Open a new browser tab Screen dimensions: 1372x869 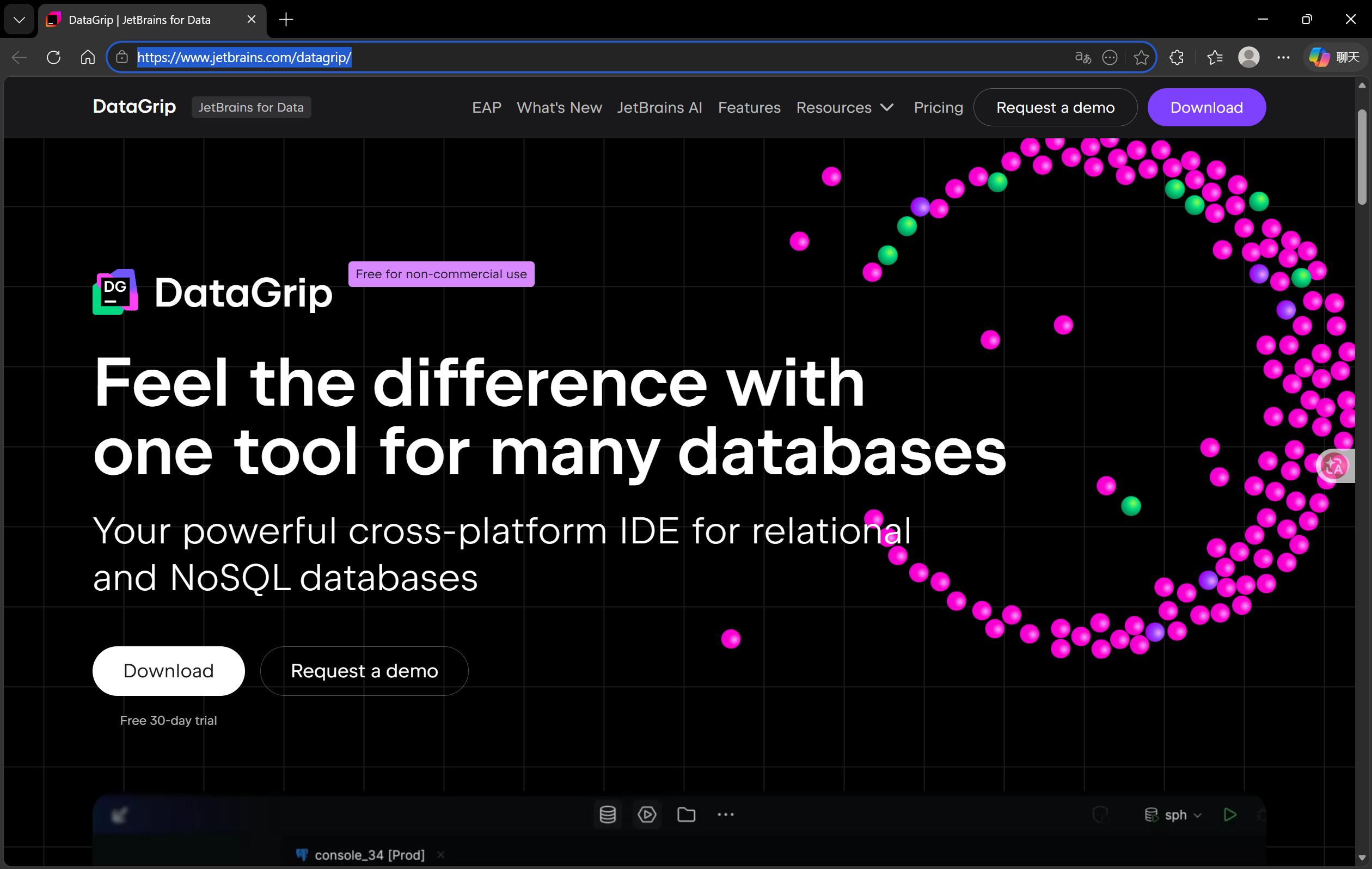pos(286,20)
